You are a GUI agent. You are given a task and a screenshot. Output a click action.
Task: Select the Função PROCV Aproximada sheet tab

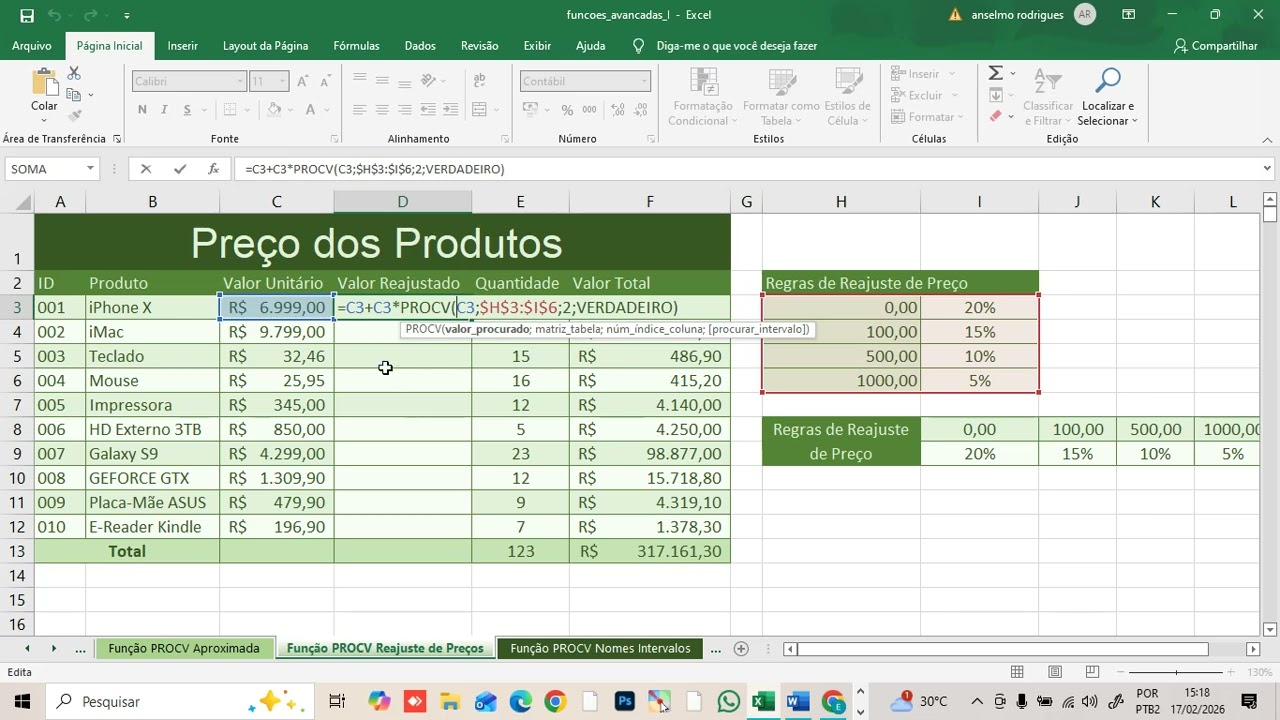[184, 648]
